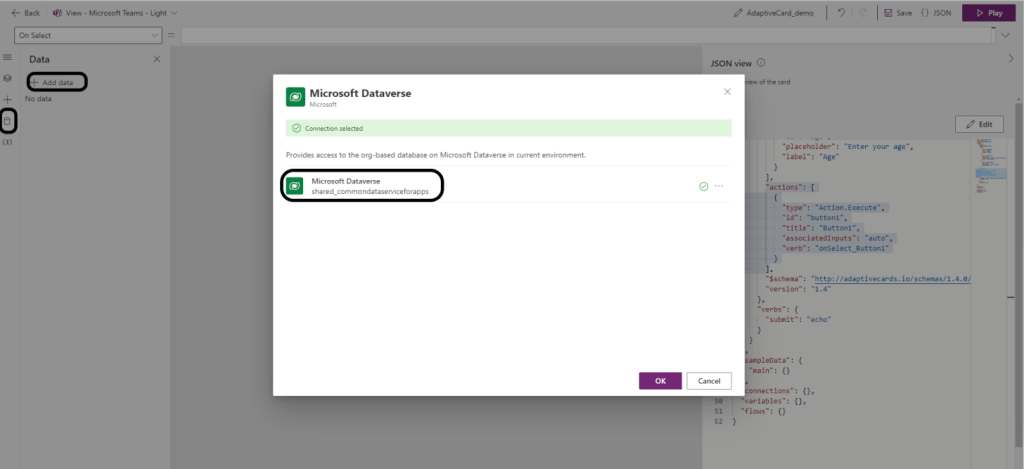Viewport: 1024px width, 469px height.
Task: Open the Data sources cylinder icon in sidebar
Action: point(8,121)
